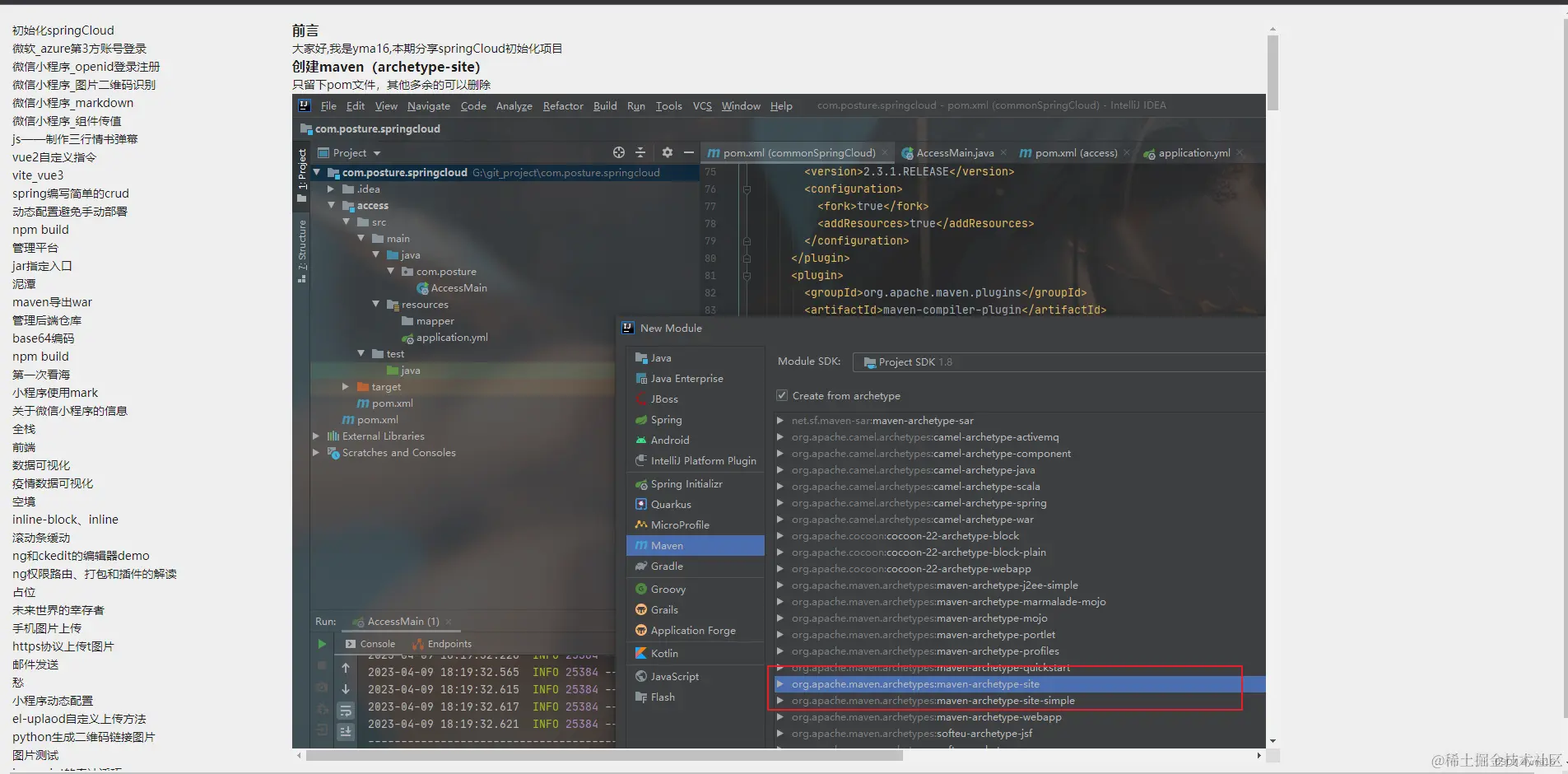Screen dimensions: 1568x774
Task: Expand Scratches and Consoles node
Action: 316,453
